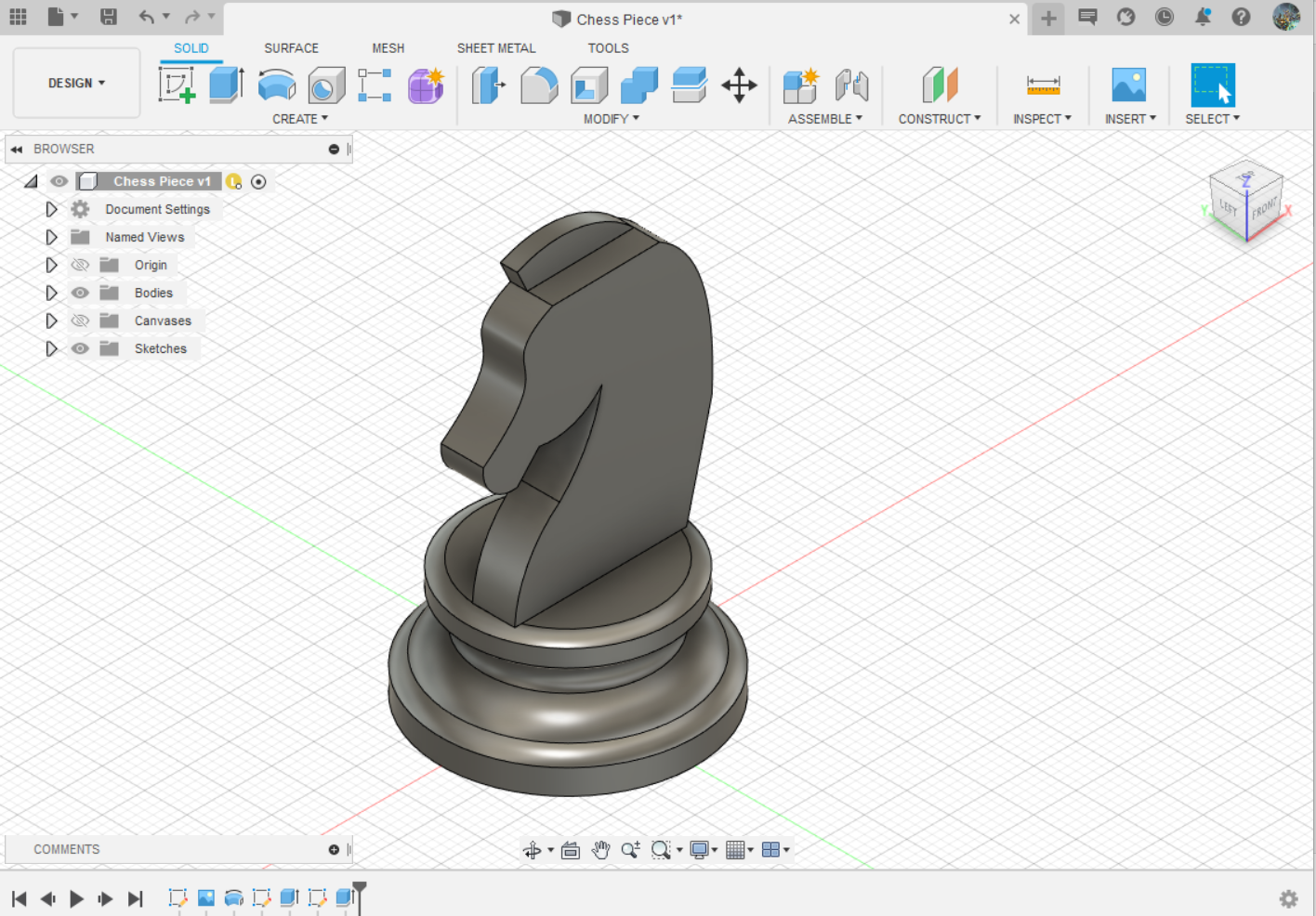Open the Combine tool

639,85
